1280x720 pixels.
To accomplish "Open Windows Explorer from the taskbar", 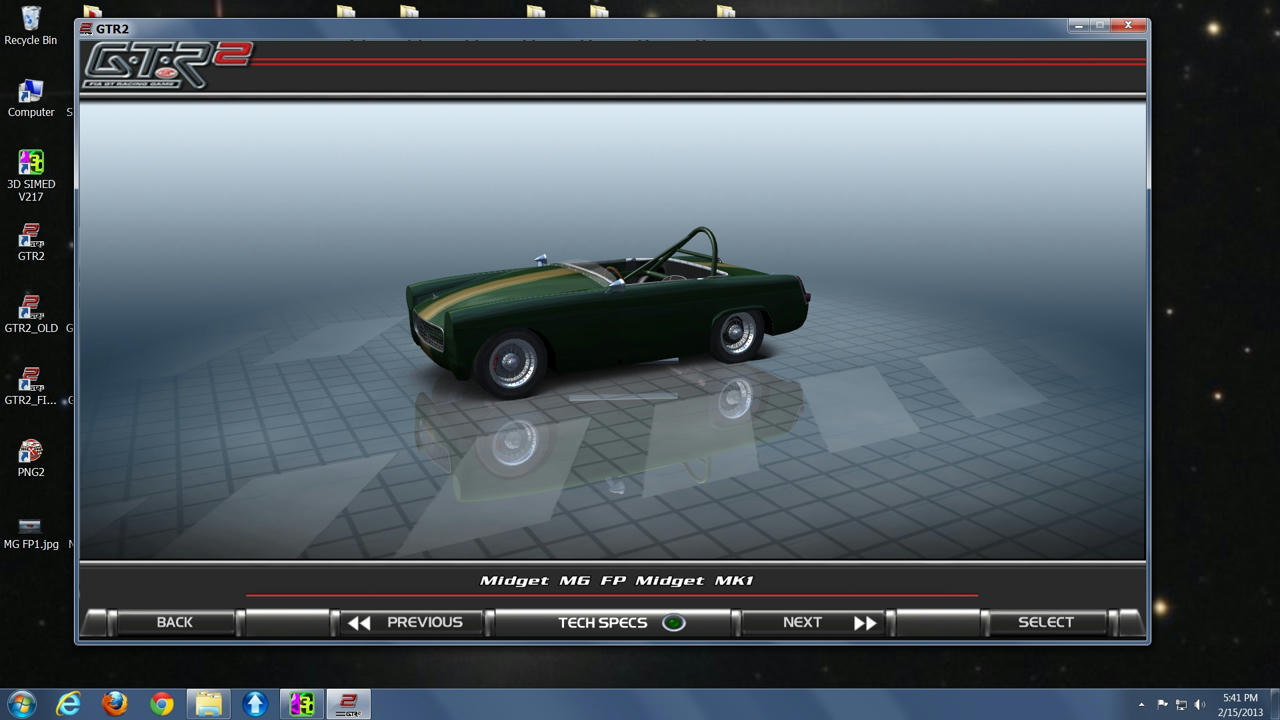I will (x=208, y=704).
